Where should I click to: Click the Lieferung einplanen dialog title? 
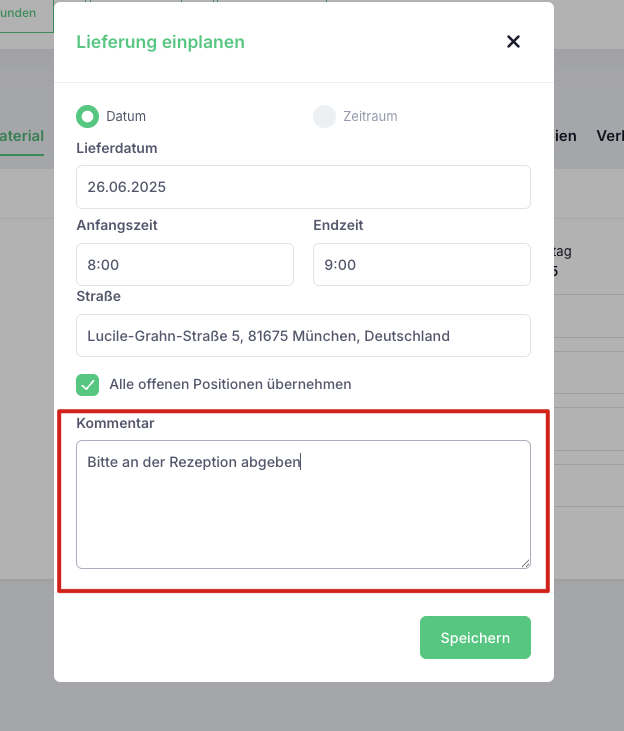(160, 42)
